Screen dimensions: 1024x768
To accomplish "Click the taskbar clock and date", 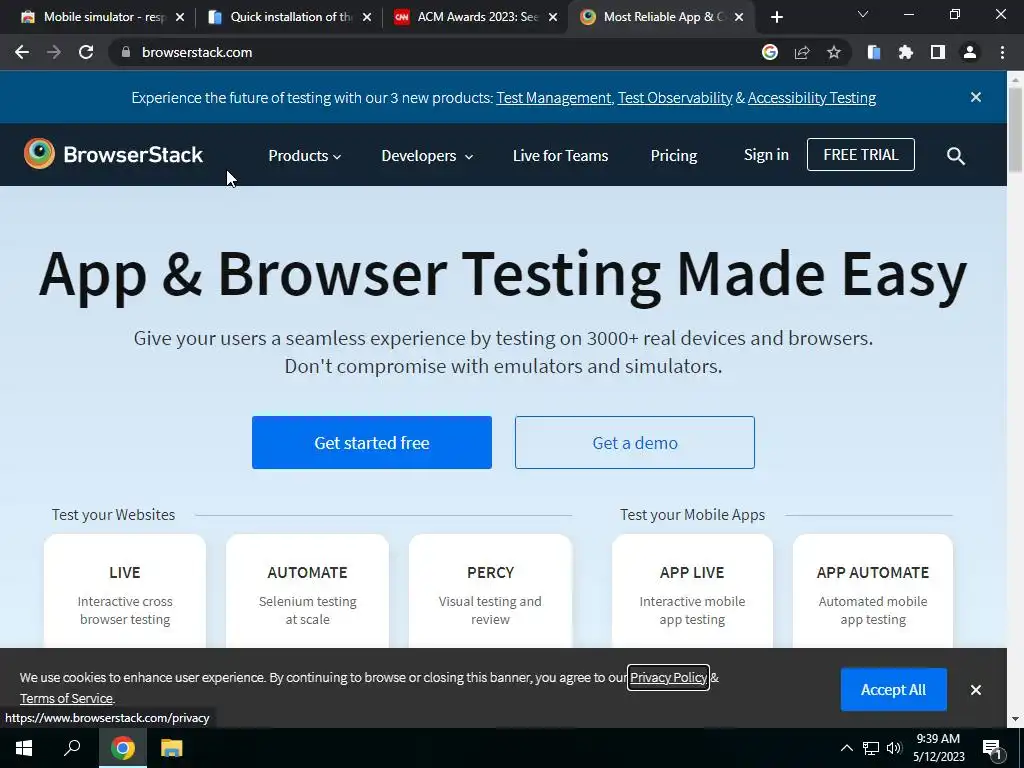I will 938,748.
